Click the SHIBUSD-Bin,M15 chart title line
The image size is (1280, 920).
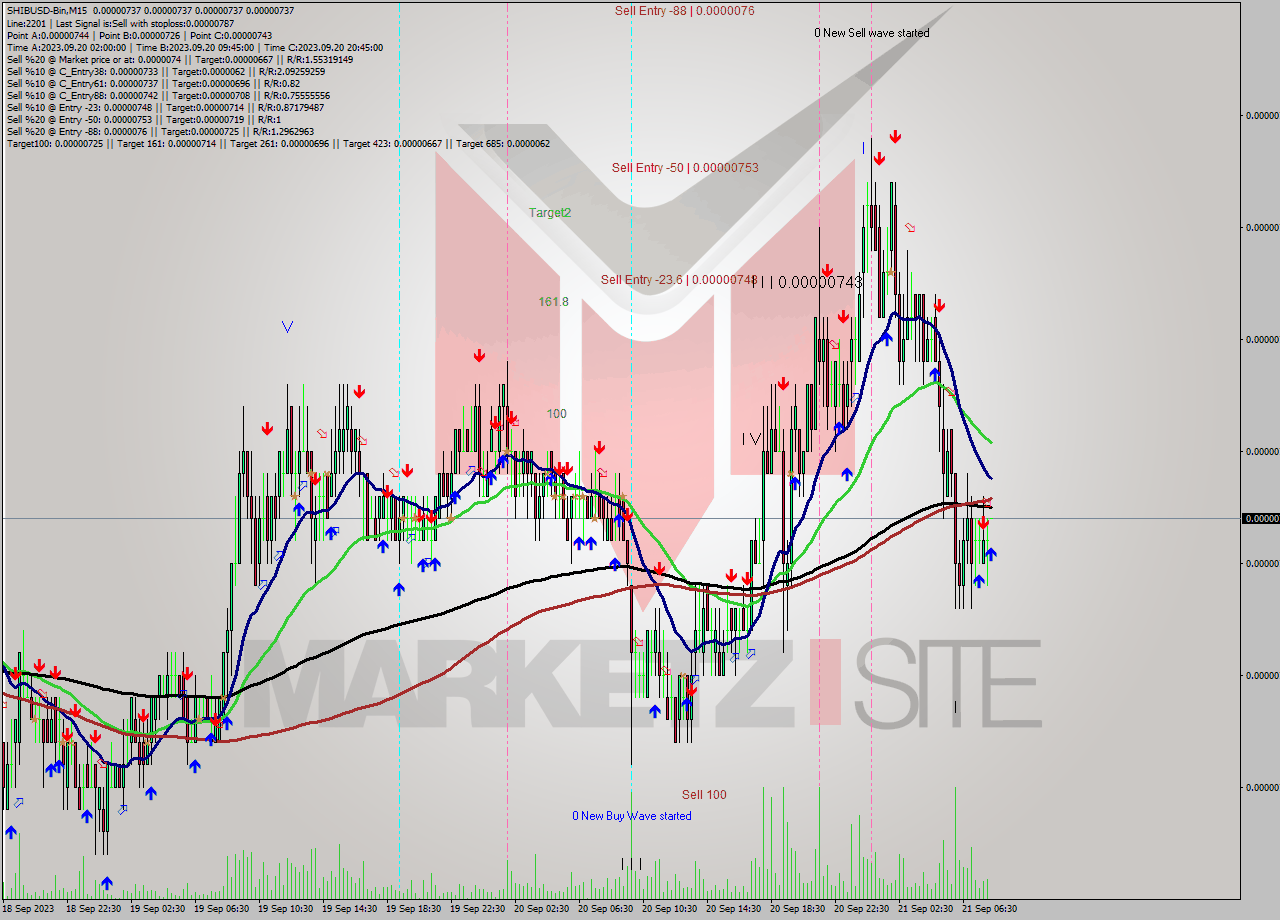150,10
